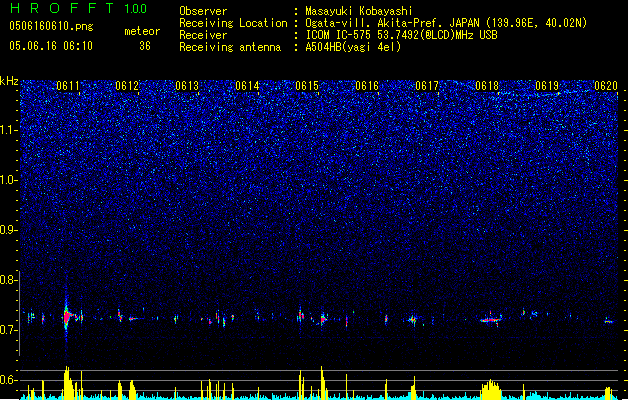Click the 0611 time marker
Image resolution: width=629 pixels, height=400 pixels.
pyautogui.click(x=67, y=86)
